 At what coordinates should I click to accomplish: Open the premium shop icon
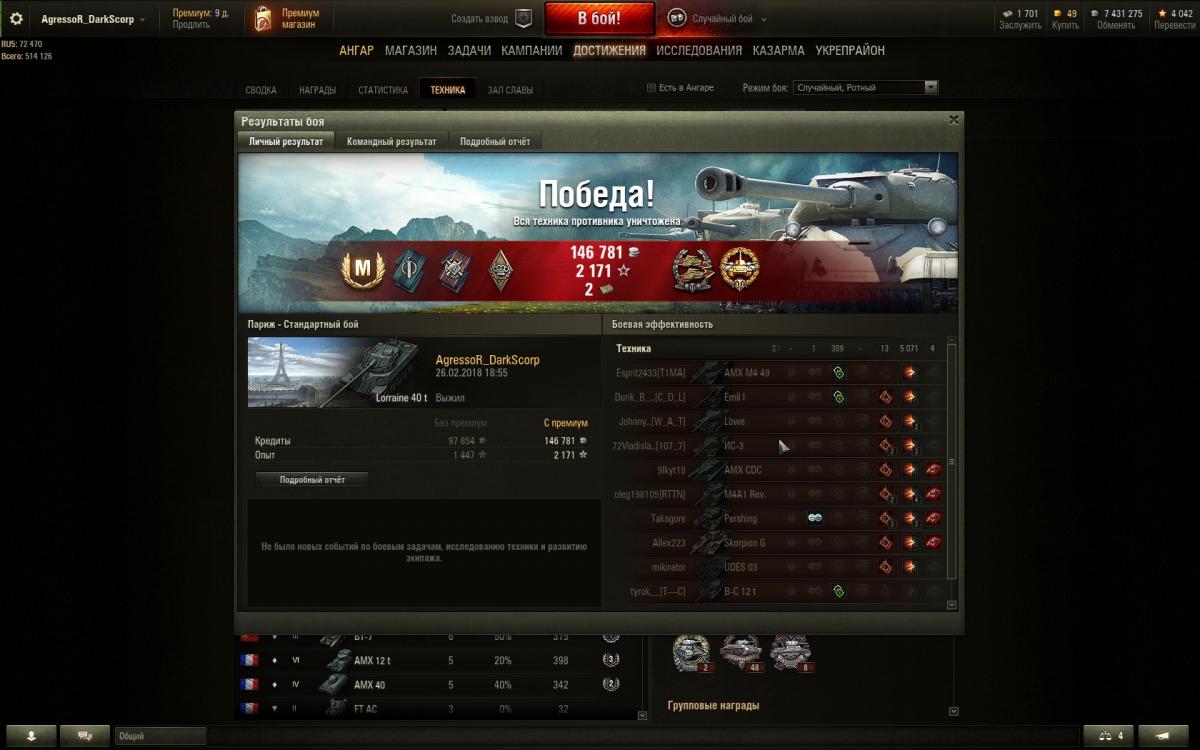pos(263,19)
